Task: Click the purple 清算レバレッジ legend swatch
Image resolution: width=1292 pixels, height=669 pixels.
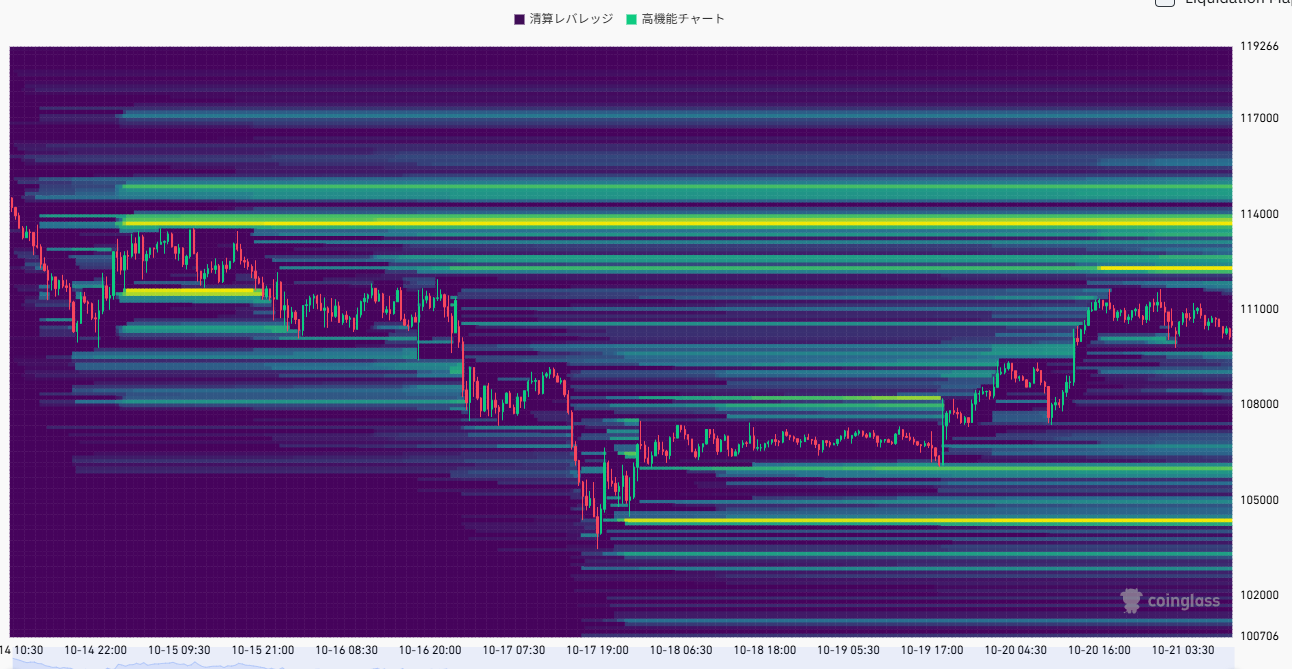Action: [520, 19]
